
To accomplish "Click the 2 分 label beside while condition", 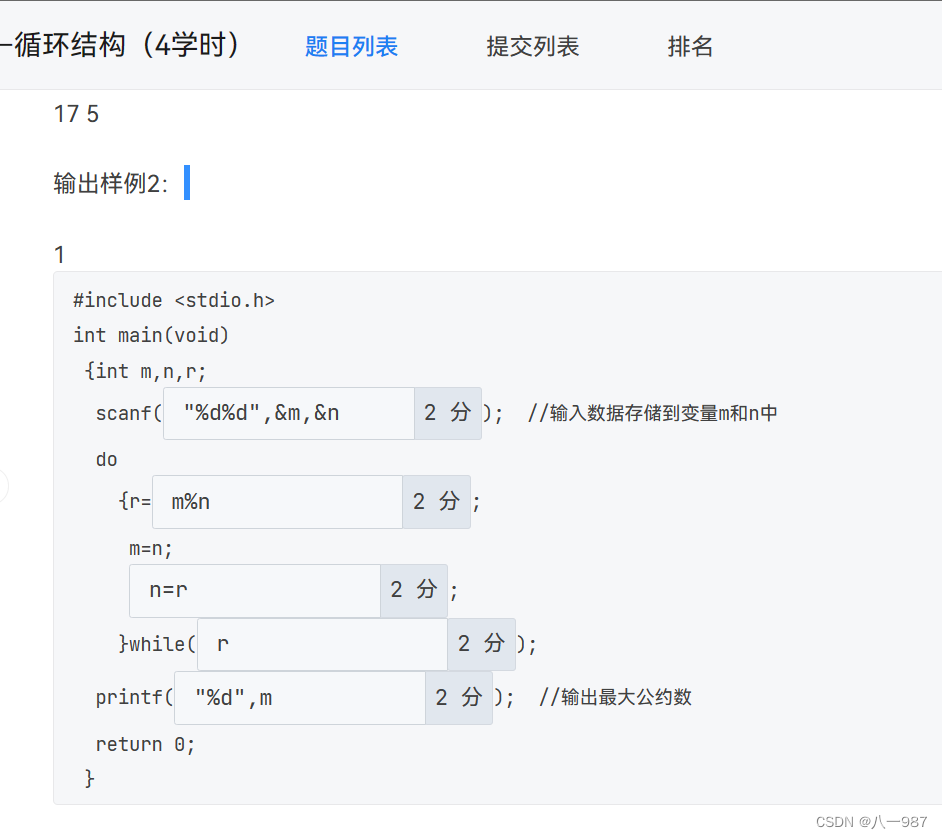I will (481, 644).
